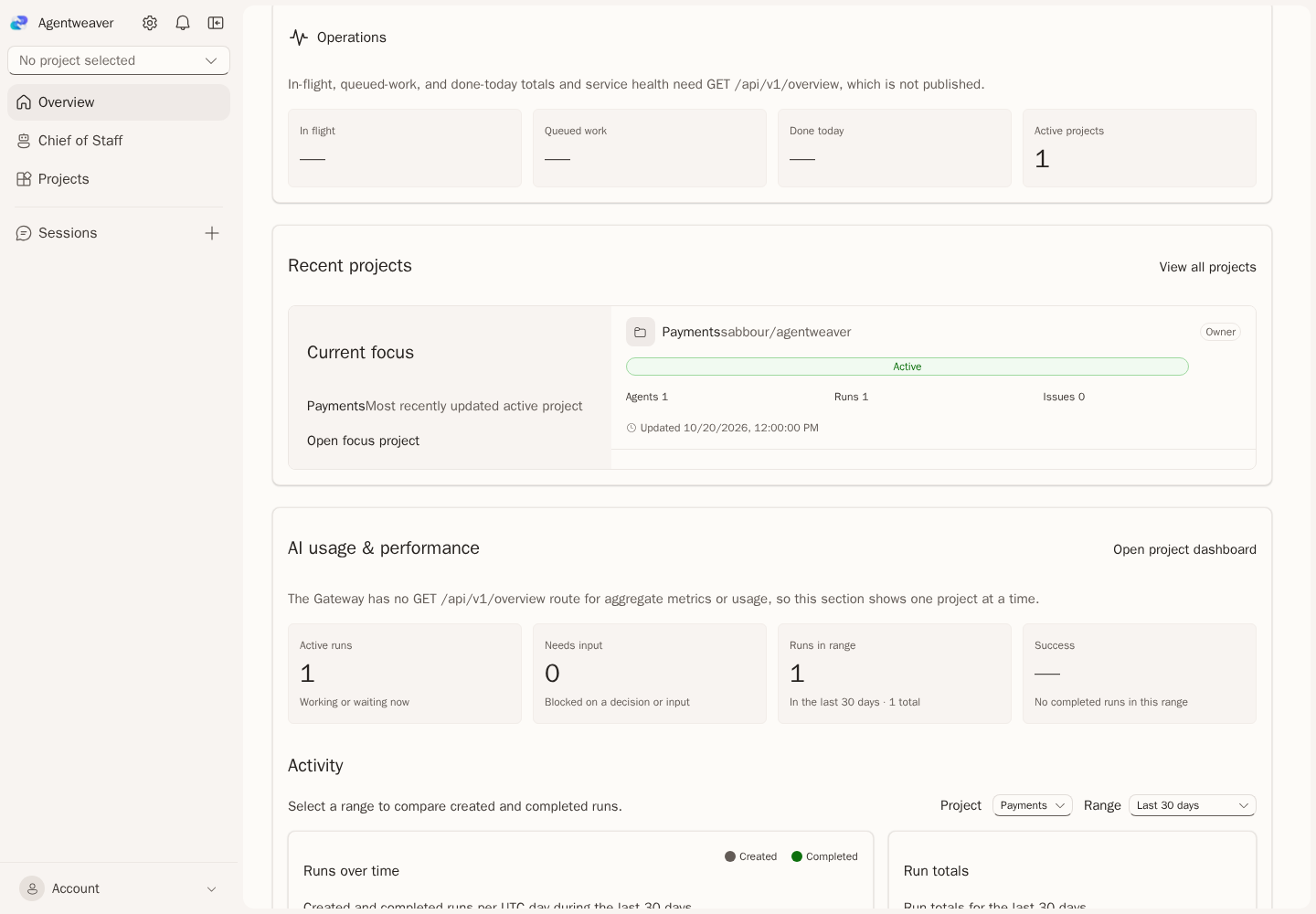Click the Queued work card
The width and height of the screenshot is (1316, 914).
pos(650,148)
